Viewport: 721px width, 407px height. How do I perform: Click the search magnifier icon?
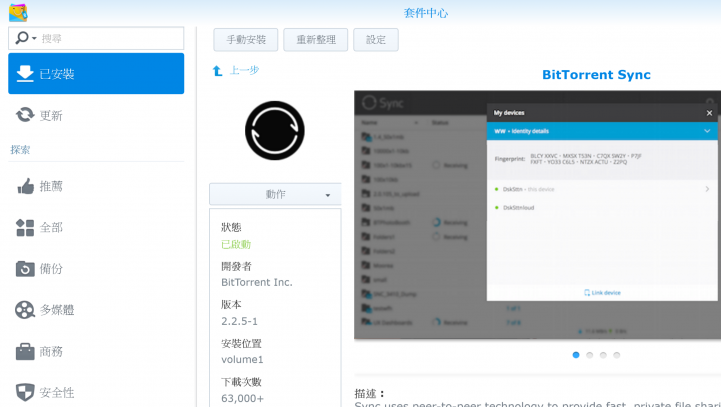[22, 38]
